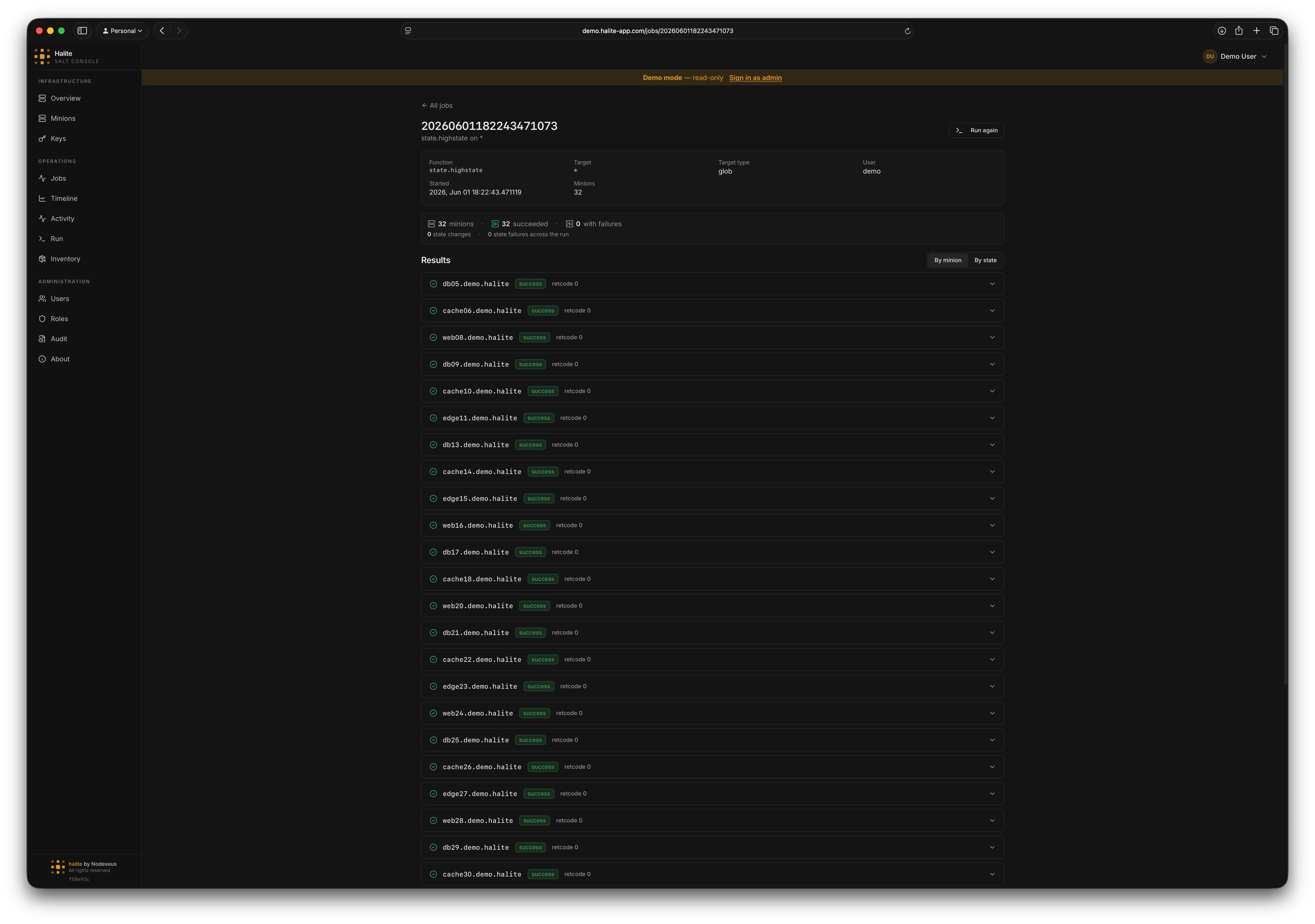1315x924 pixels.
Task: Click the DU user avatar
Action: tap(1210, 56)
